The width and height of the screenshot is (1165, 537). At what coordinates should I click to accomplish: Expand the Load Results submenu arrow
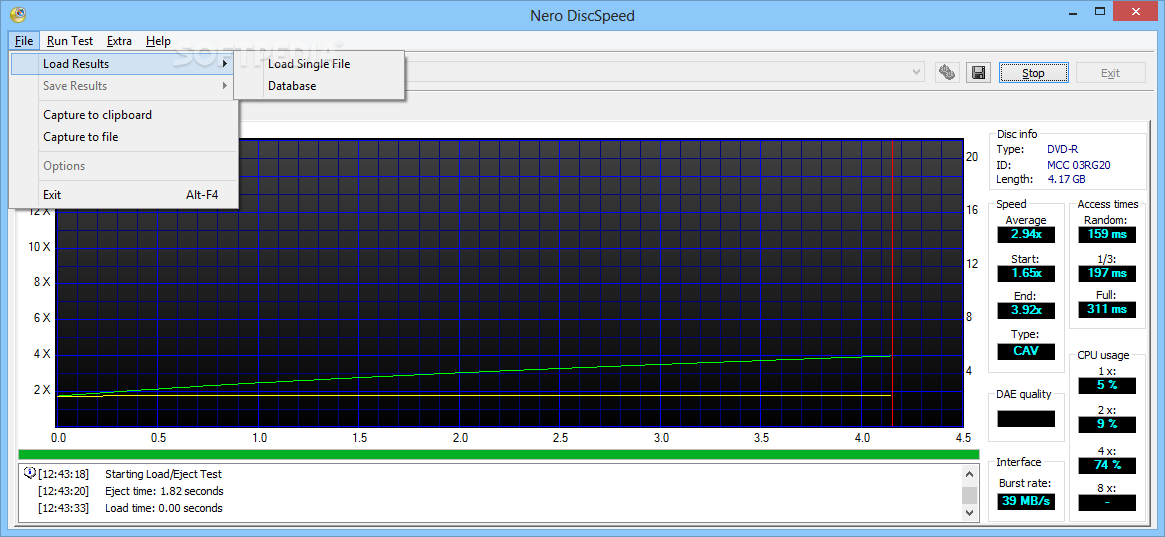[224, 64]
